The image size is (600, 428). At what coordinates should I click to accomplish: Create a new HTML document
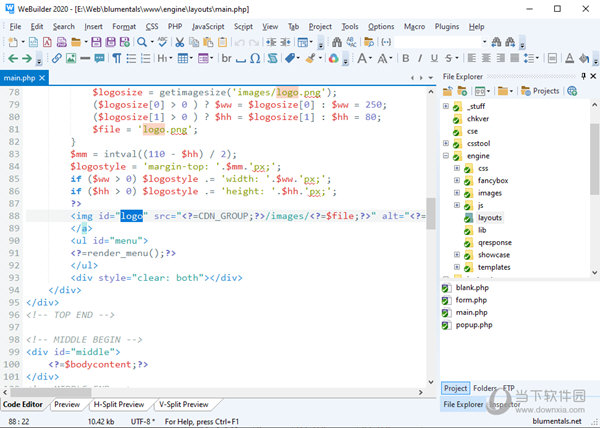coord(33,42)
